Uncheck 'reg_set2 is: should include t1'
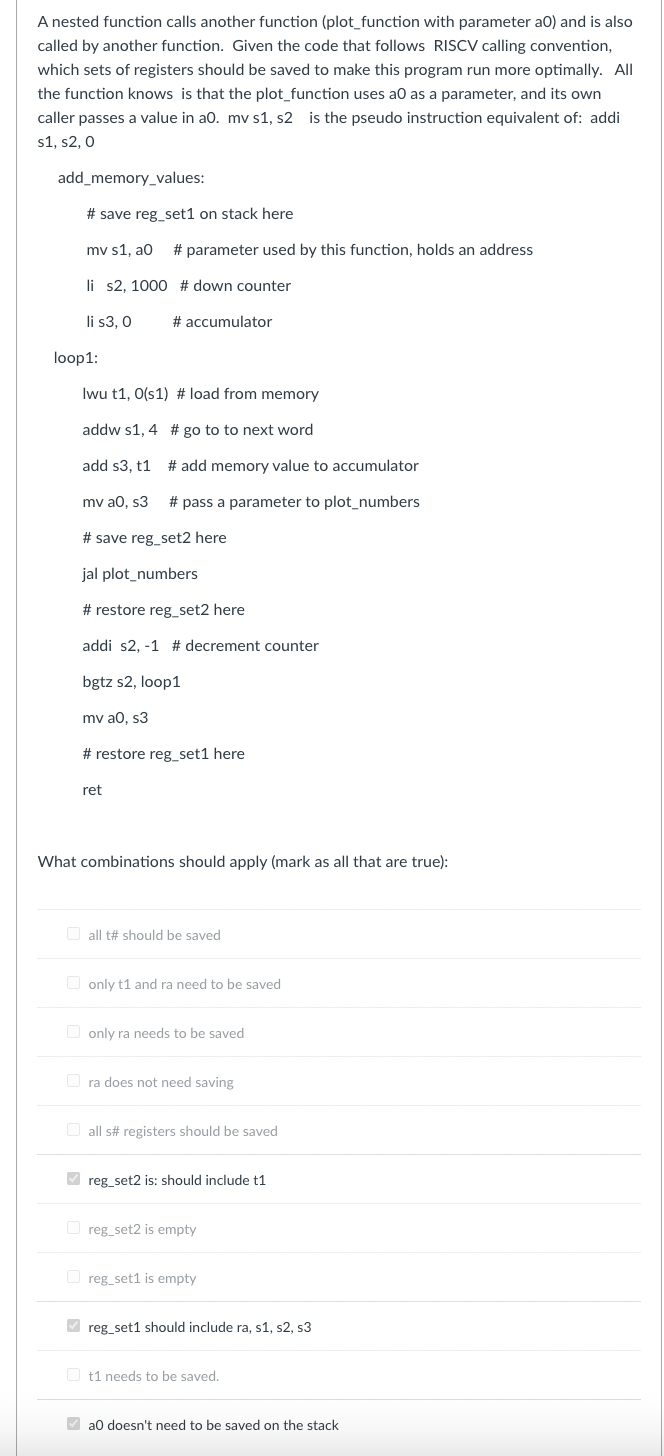The width and height of the screenshot is (664, 1456). [x=74, y=1179]
